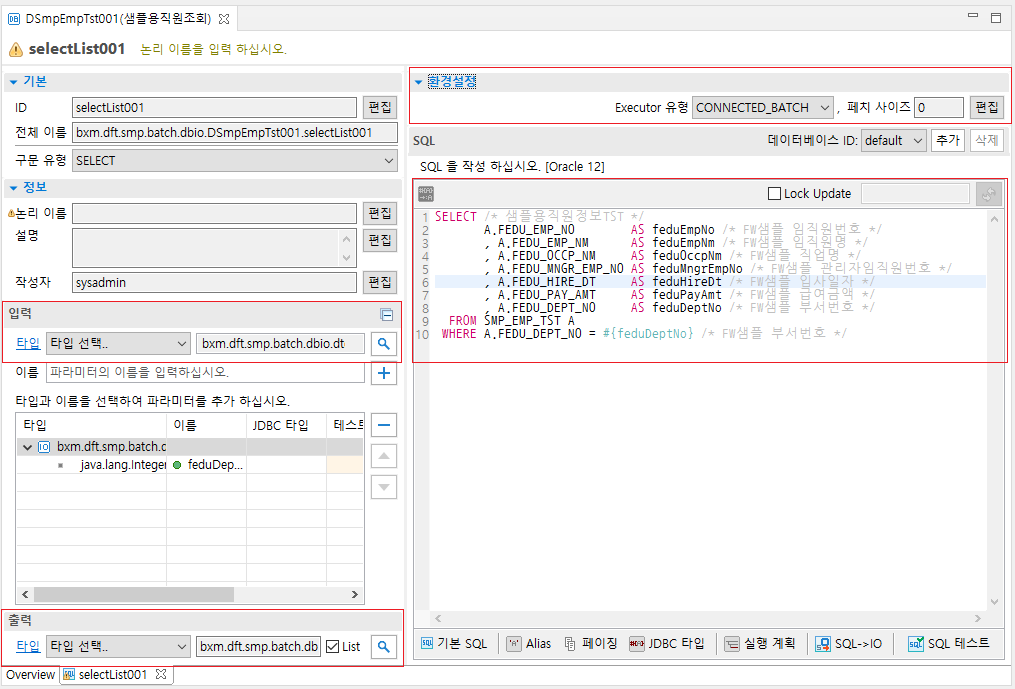Image resolution: width=1015 pixels, height=689 pixels.
Task: Click the 논리 이름 input field
Action: (x=214, y=214)
